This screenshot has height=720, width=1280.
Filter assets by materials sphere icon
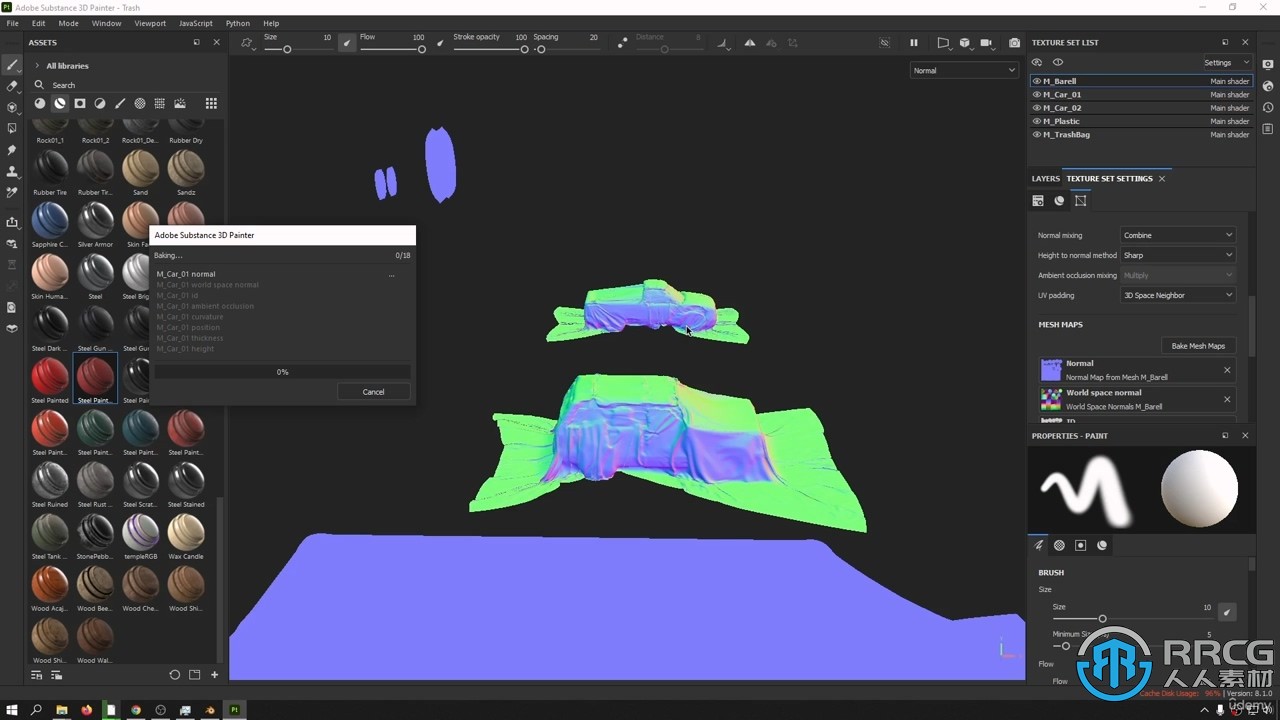coord(40,103)
